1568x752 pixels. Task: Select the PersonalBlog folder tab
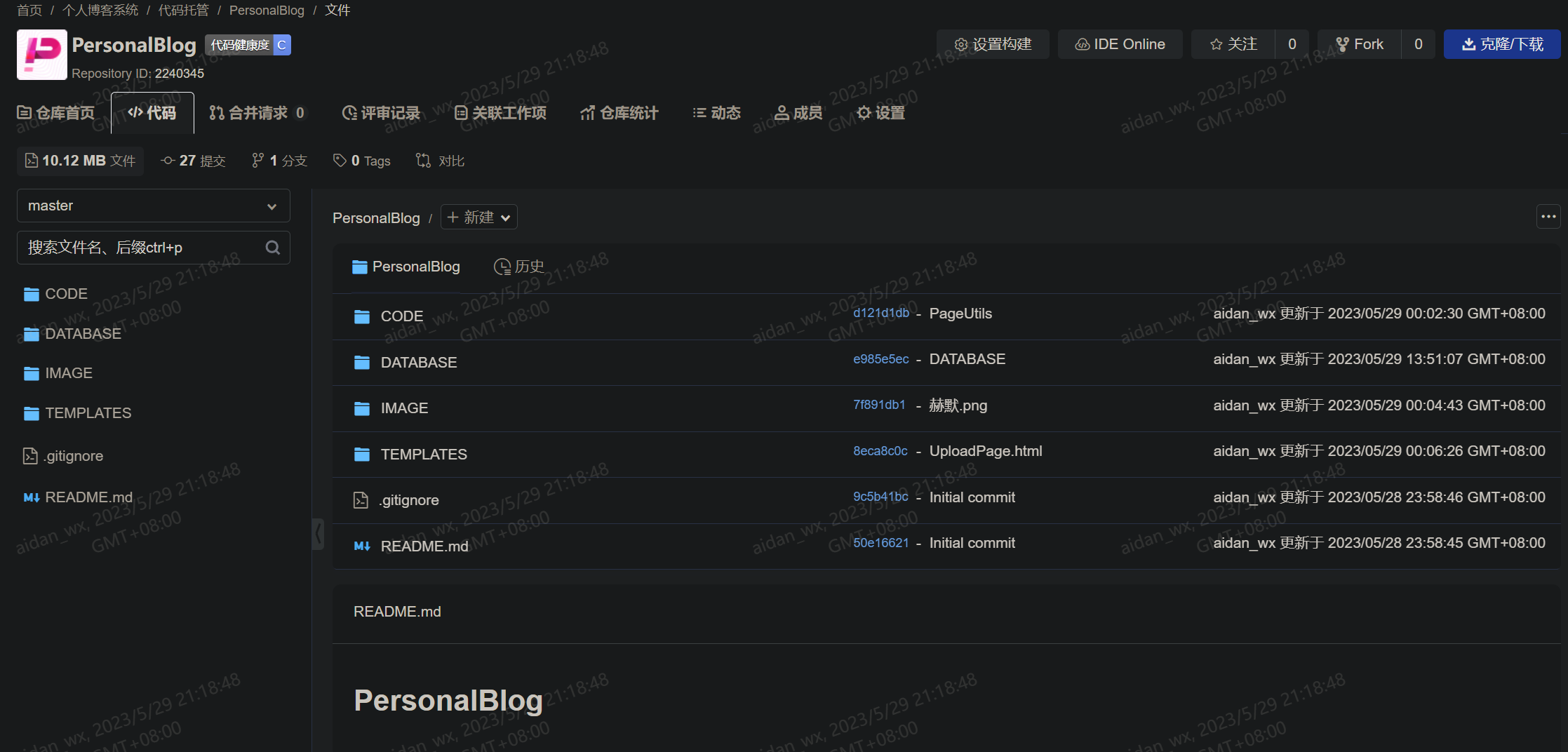point(406,267)
